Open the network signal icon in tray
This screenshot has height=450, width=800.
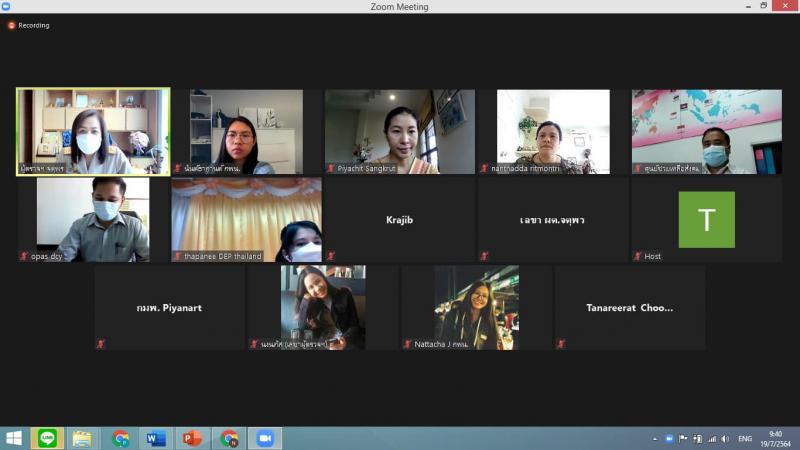(x=712, y=439)
